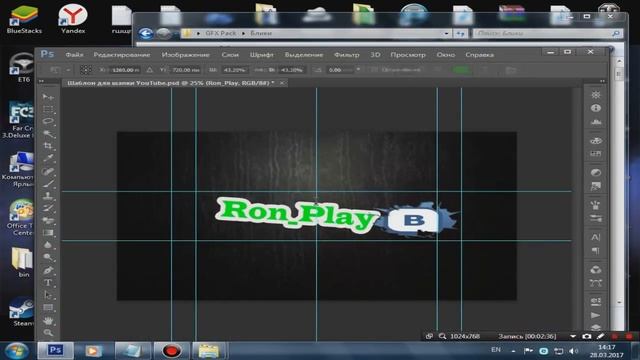Expand the right panel dock double arrows
Screen dimensions: 640x360
click(602, 81)
